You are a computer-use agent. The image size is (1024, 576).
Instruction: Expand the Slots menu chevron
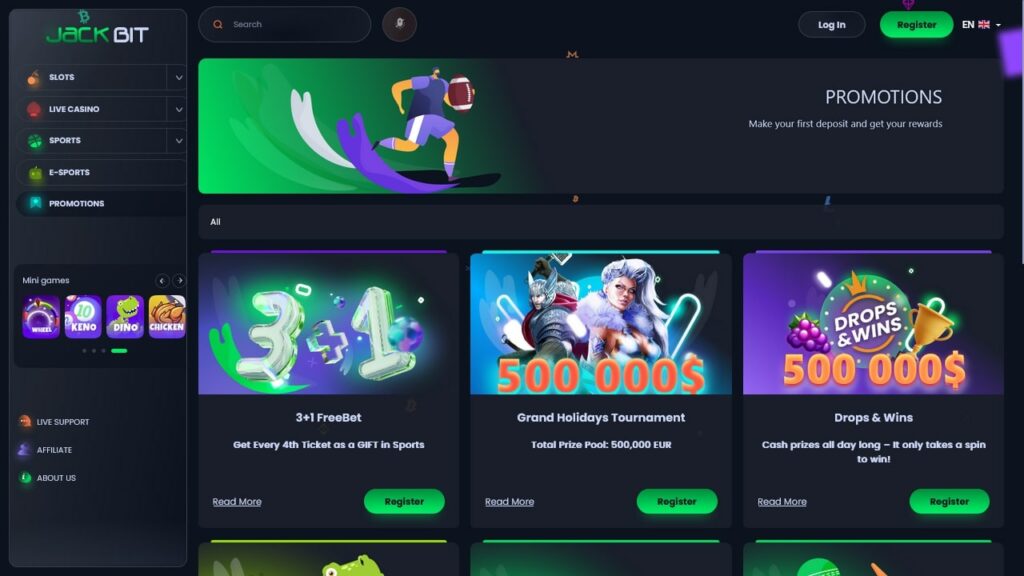(178, 77)
